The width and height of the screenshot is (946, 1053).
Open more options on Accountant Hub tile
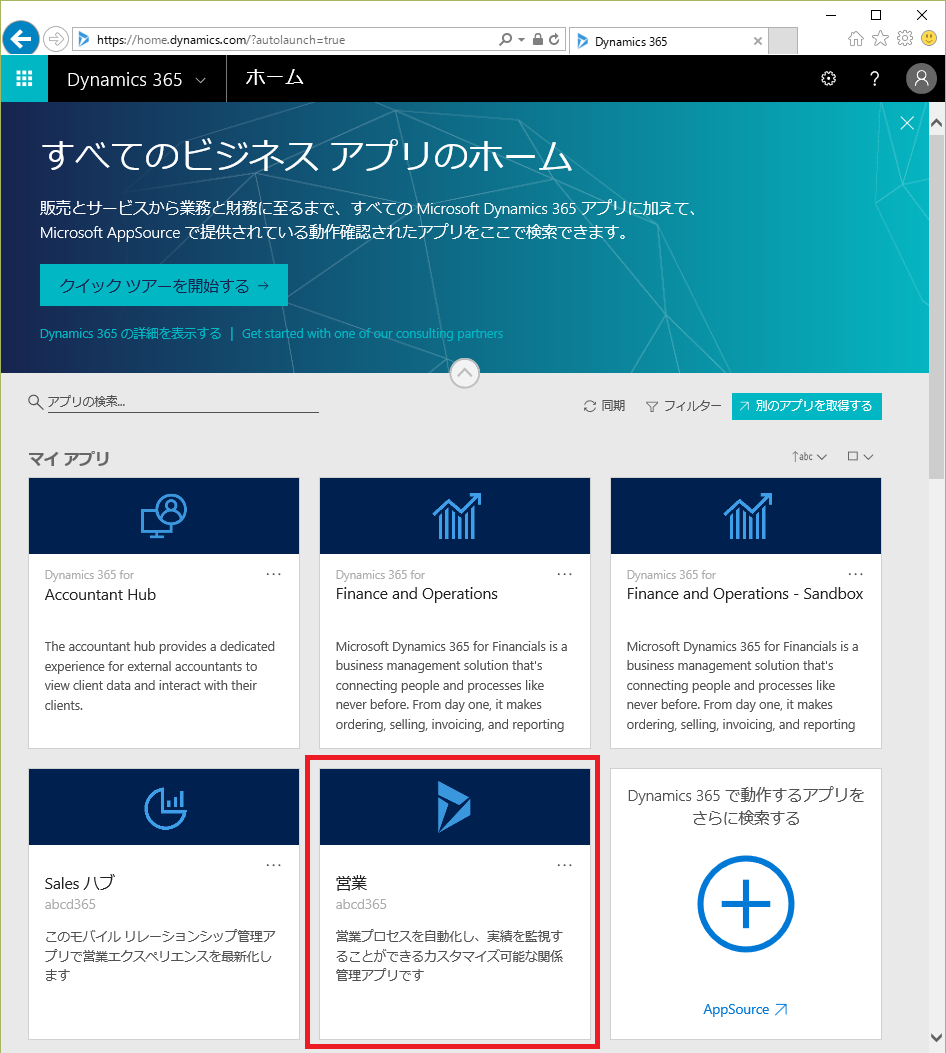point(273,574)
